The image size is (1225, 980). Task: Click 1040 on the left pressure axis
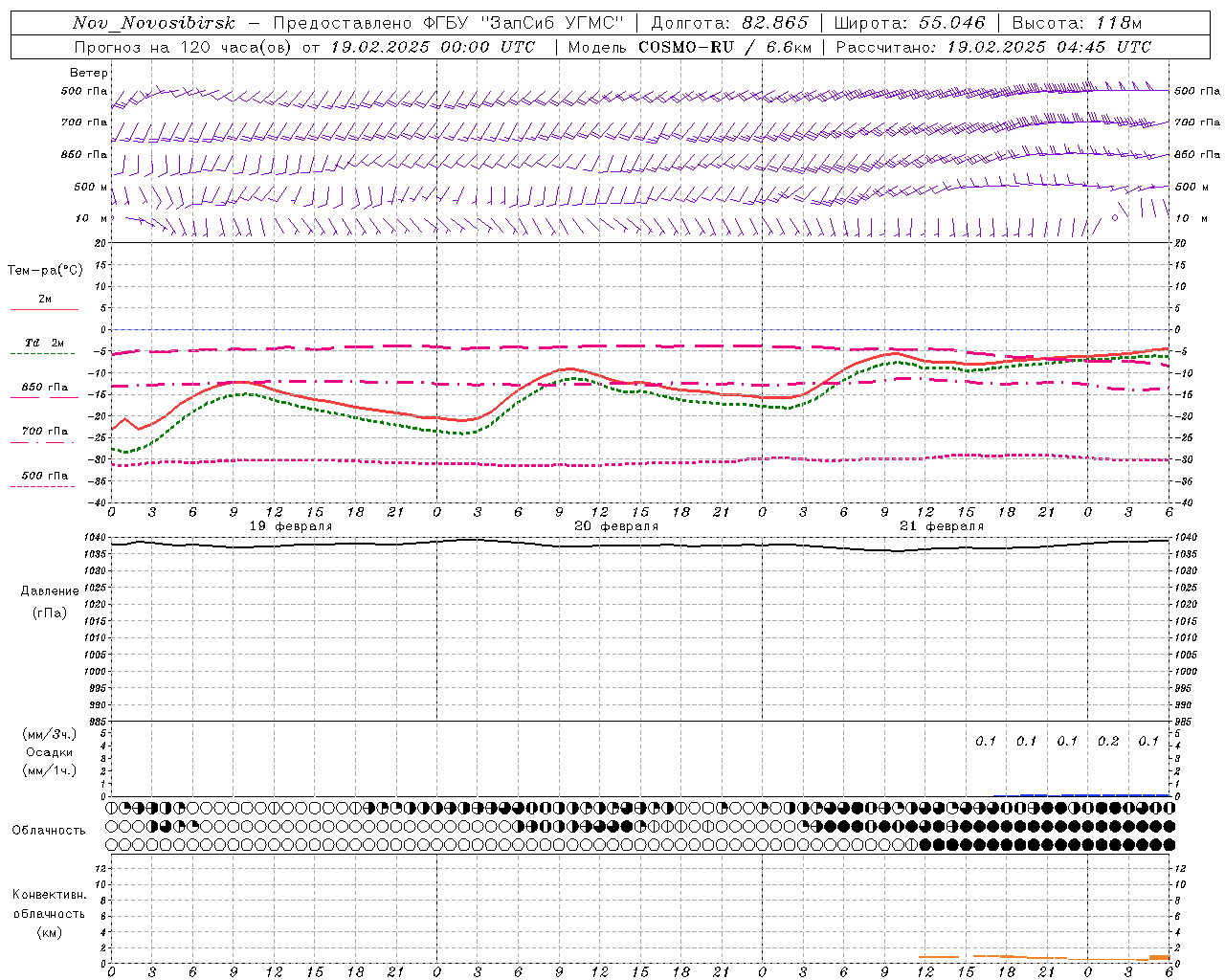pyautogui.click(x=96, y=538)
